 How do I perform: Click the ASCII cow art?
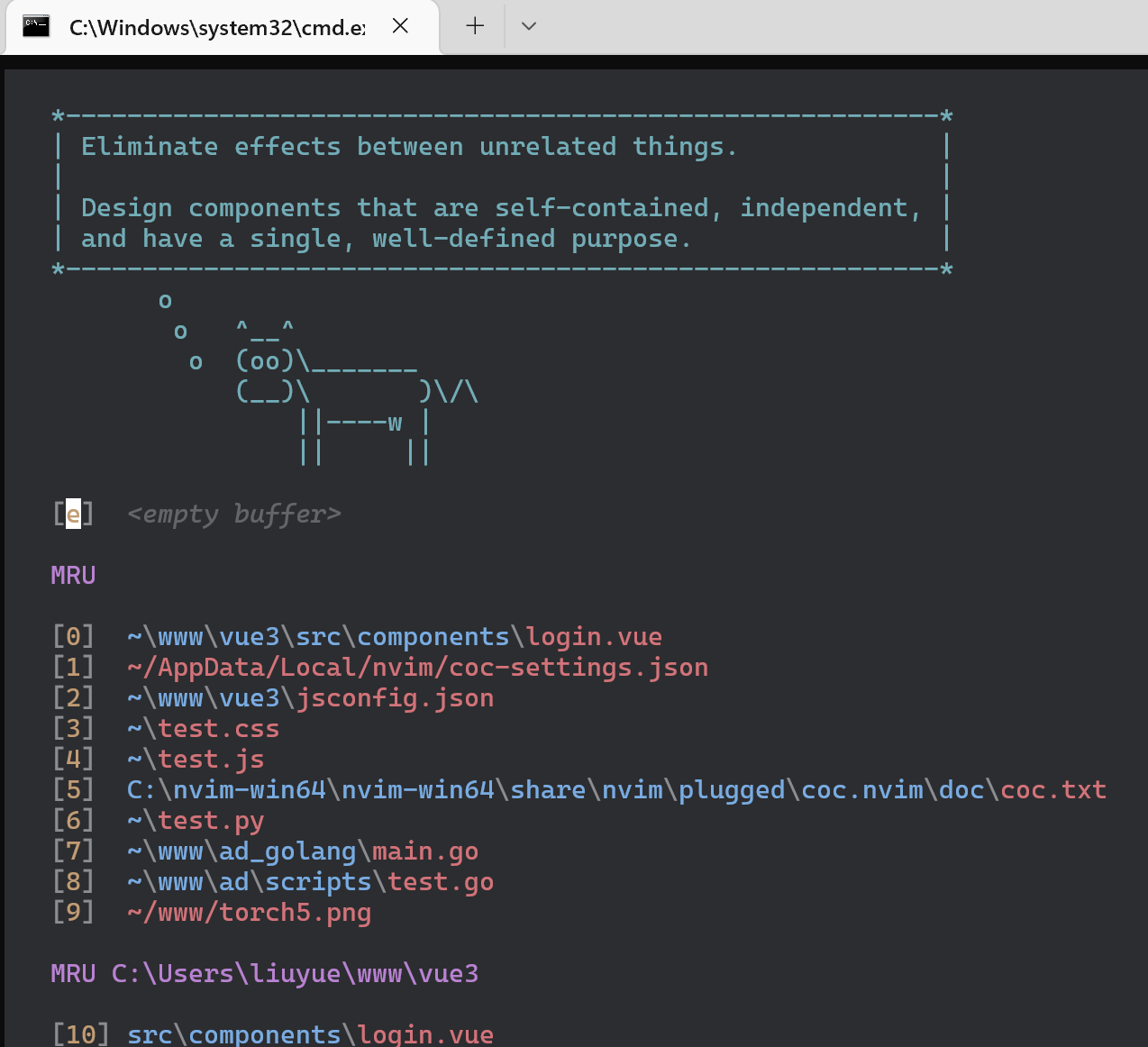point(356,392)
